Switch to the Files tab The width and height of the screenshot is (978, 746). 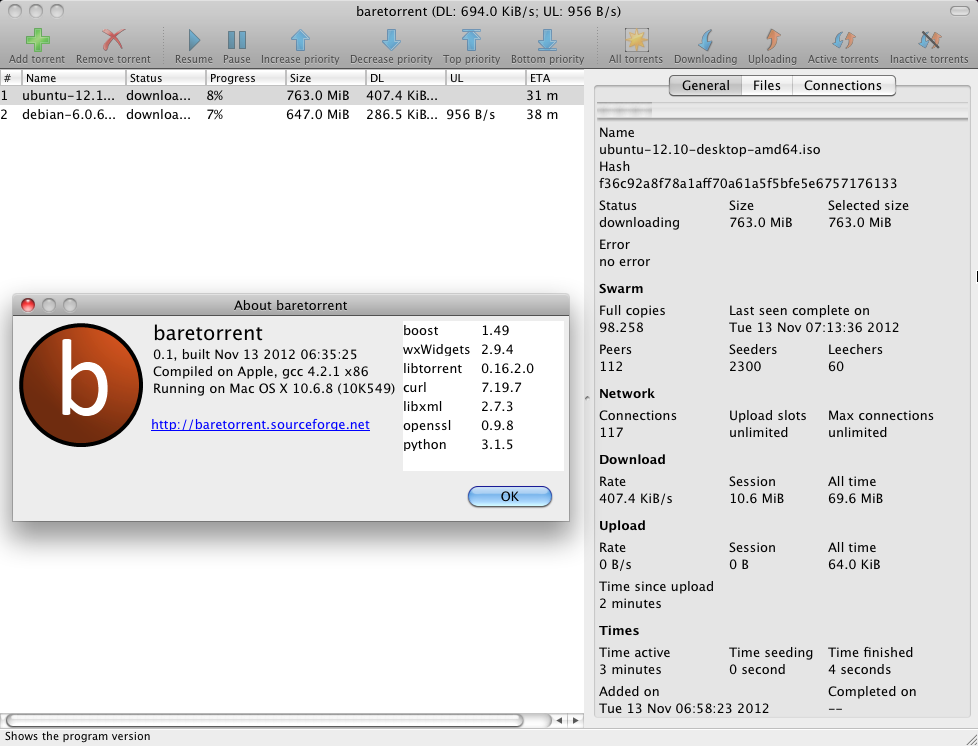click(x=766, y=85)
